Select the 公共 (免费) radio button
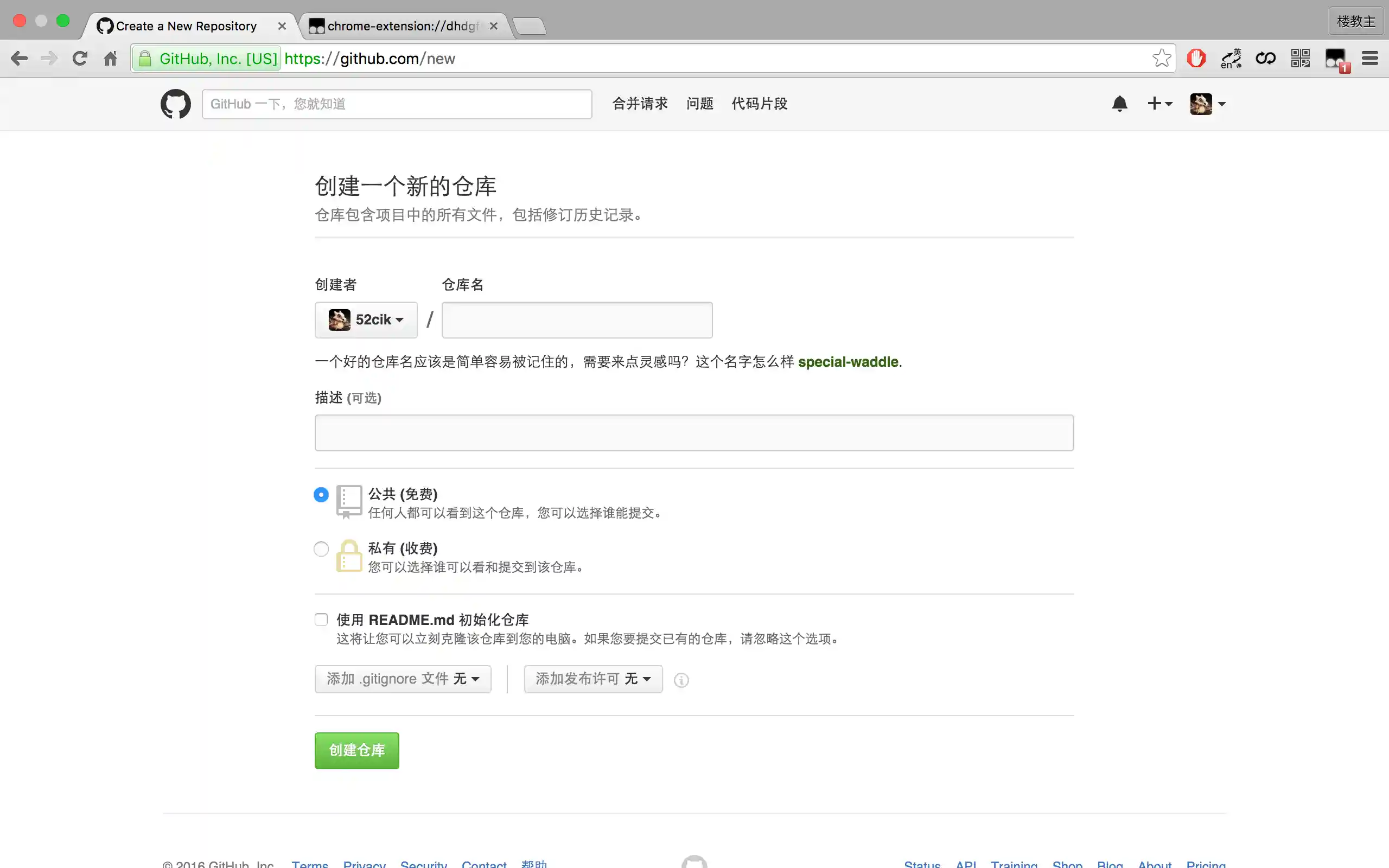Image resolution: width=1389 pixels, height=868 pixels. [321, 494]
